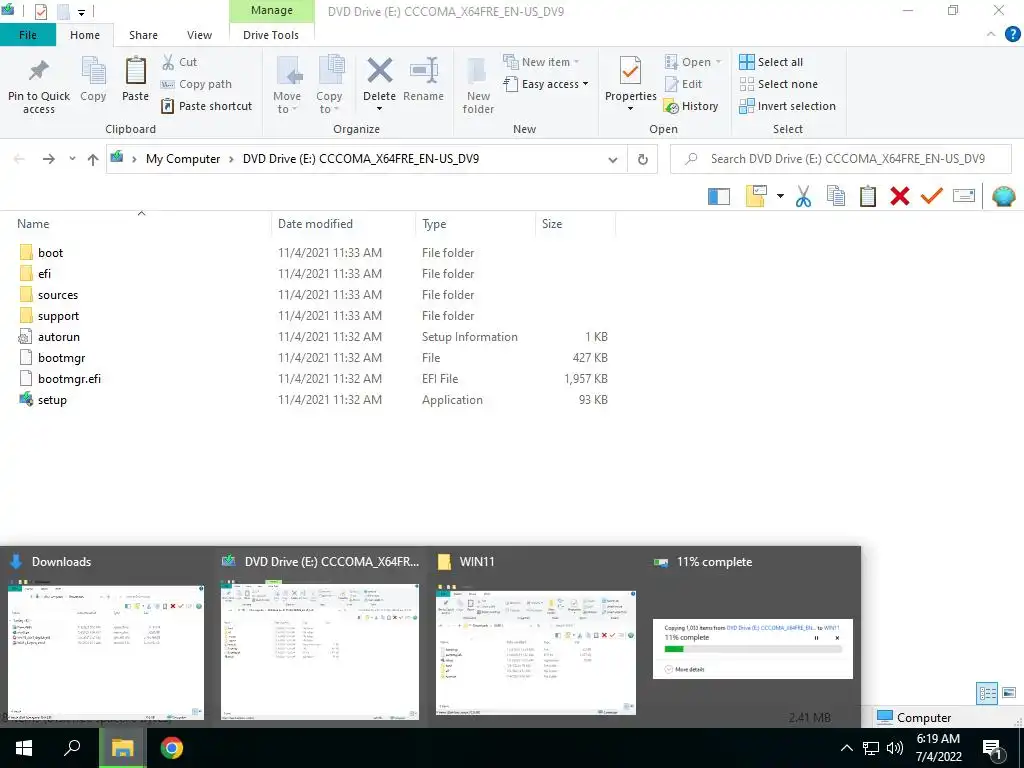Go forward with the forward arrow
This screenshot has height=768, width=1024.
coord(48,159)
